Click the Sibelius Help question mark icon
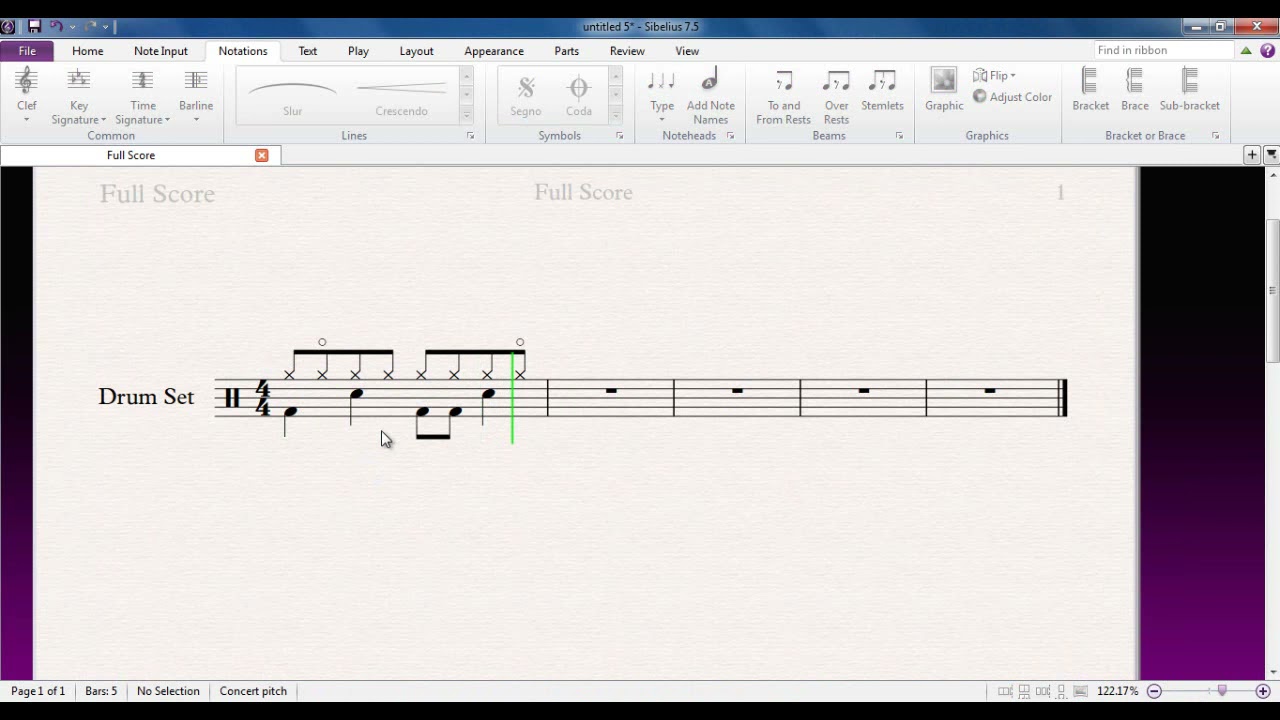This screenshot has height=720, width=1280. click(x=1267, y=51)
